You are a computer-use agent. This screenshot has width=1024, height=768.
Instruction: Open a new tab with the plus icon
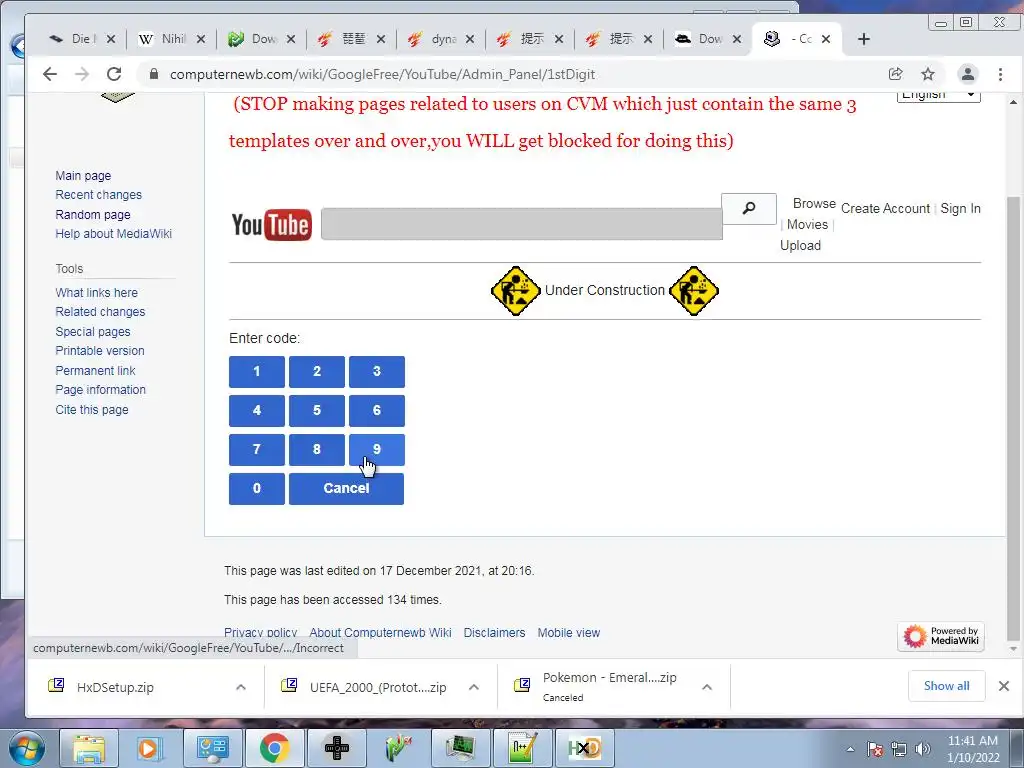pos(863,39)
